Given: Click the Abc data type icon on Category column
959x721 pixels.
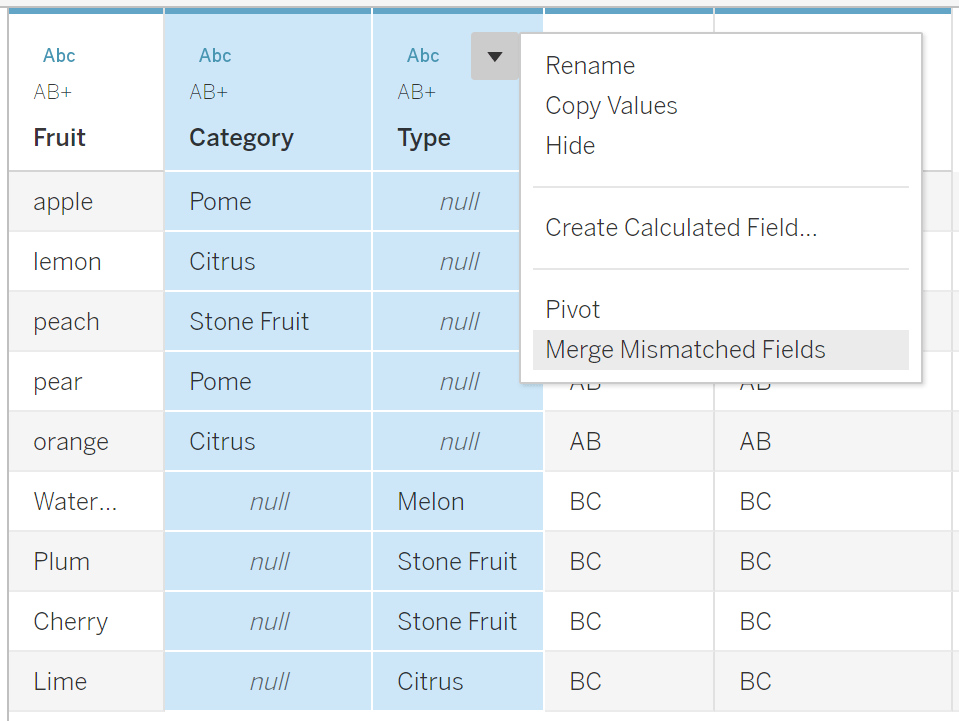Looking at the screenshot, I should pyautogui.click(x=215, y=56).
